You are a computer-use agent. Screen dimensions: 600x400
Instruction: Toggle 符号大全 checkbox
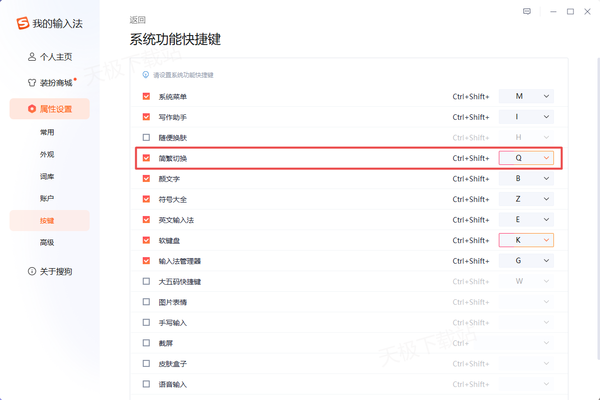[146, 199]
